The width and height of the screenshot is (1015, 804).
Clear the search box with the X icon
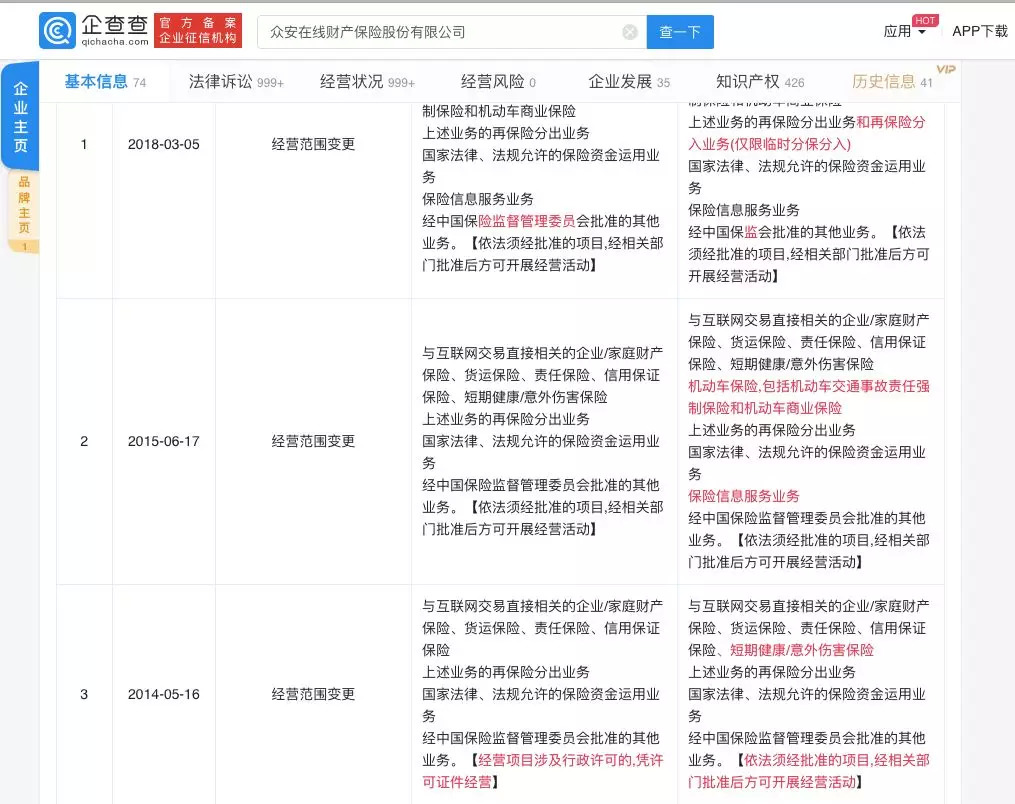tap(630, 32)
